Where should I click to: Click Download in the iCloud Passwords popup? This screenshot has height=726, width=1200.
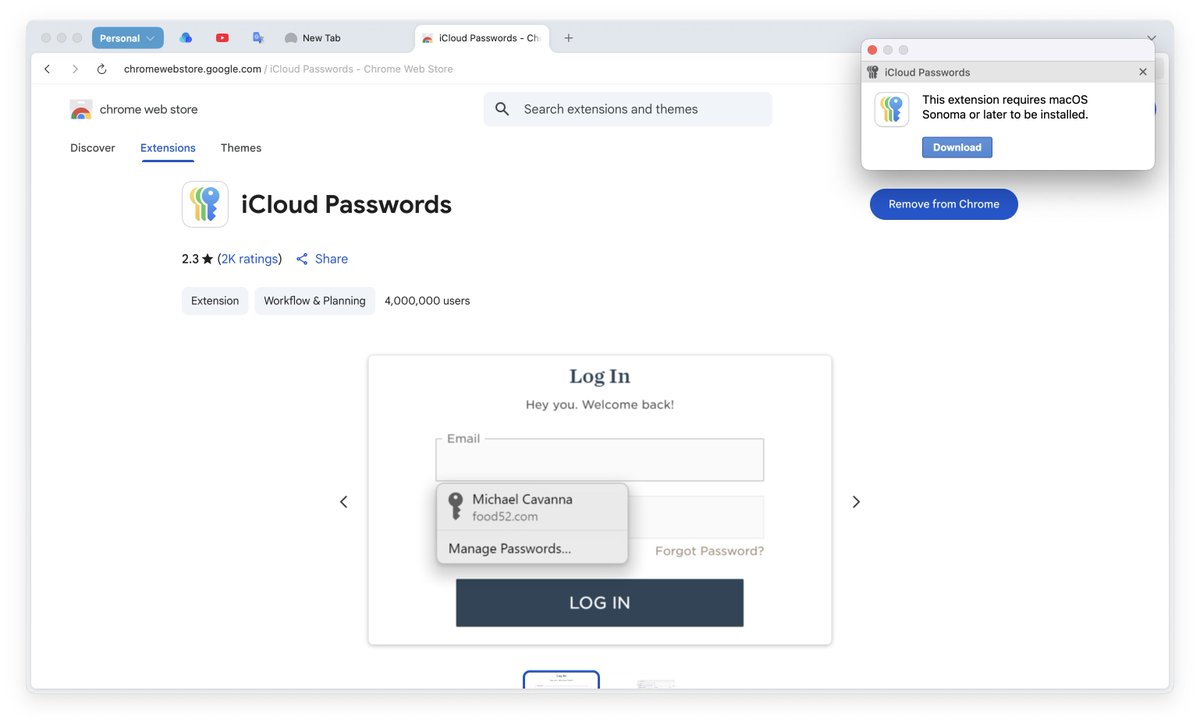[957, 147]
